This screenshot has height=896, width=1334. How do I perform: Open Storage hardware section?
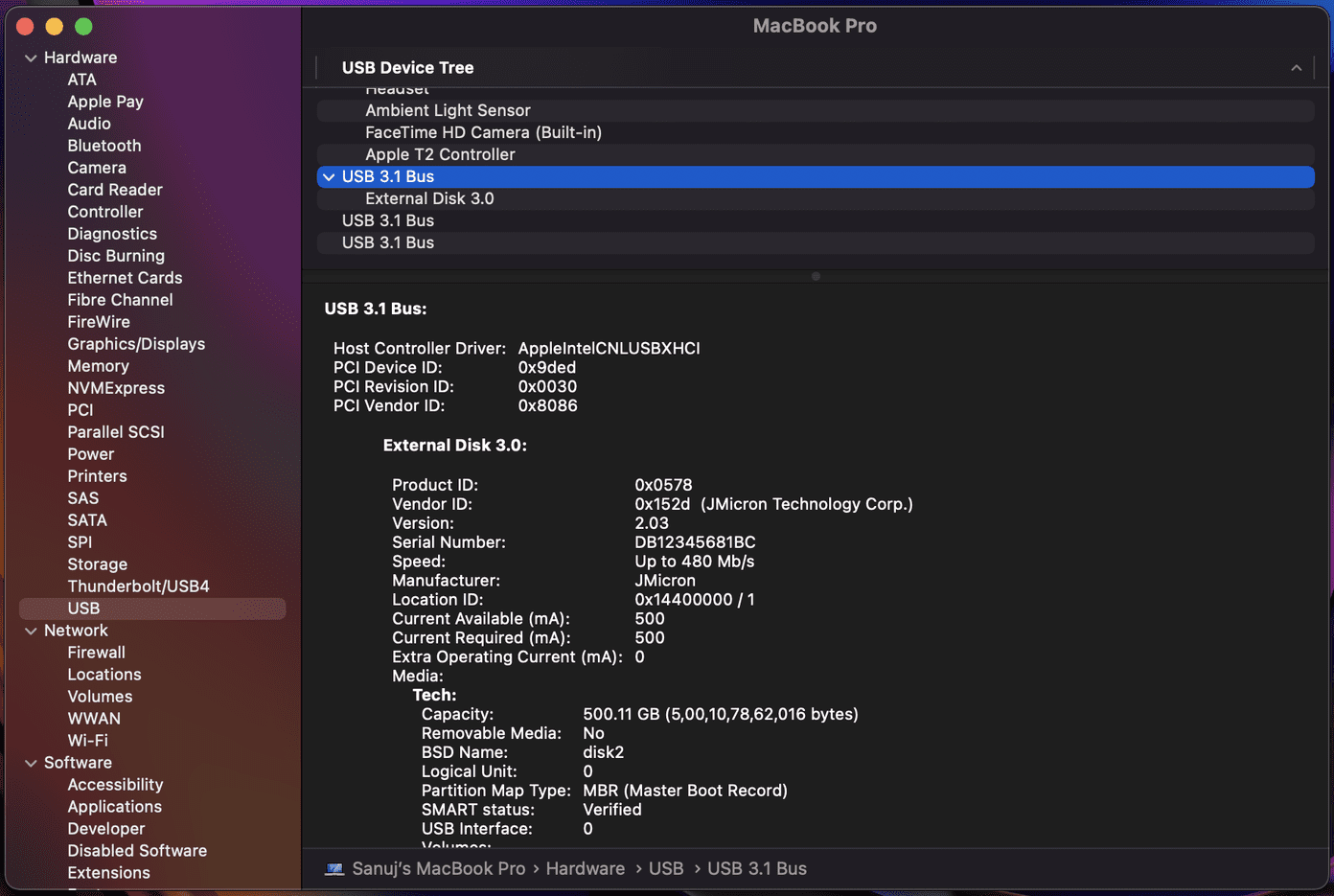click(x=97, y=564)
